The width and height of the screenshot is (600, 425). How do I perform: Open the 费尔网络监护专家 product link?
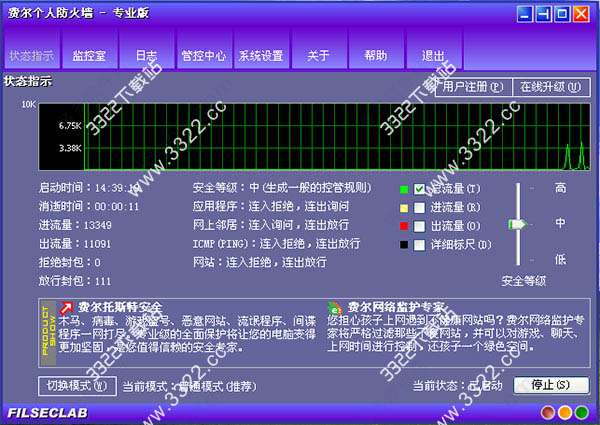pos(396,307)
